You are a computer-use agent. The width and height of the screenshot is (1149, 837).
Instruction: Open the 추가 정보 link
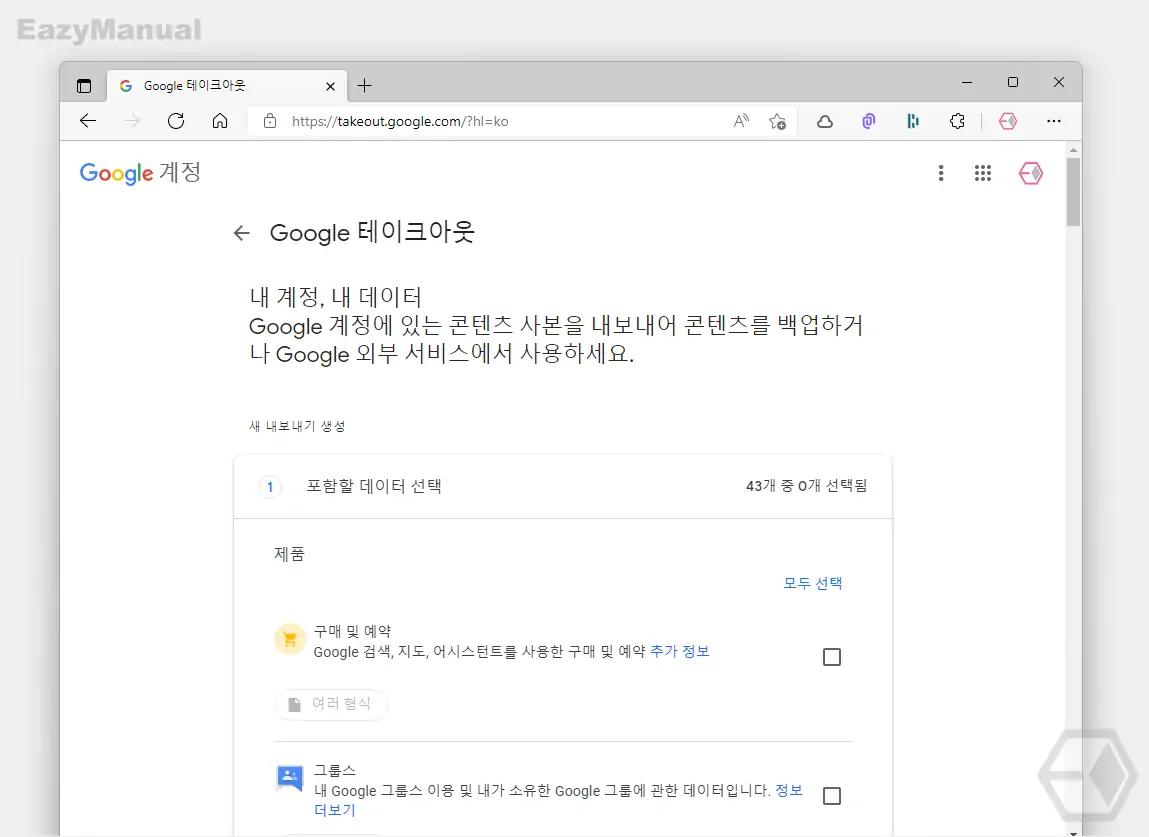click(x=680, y=651)
